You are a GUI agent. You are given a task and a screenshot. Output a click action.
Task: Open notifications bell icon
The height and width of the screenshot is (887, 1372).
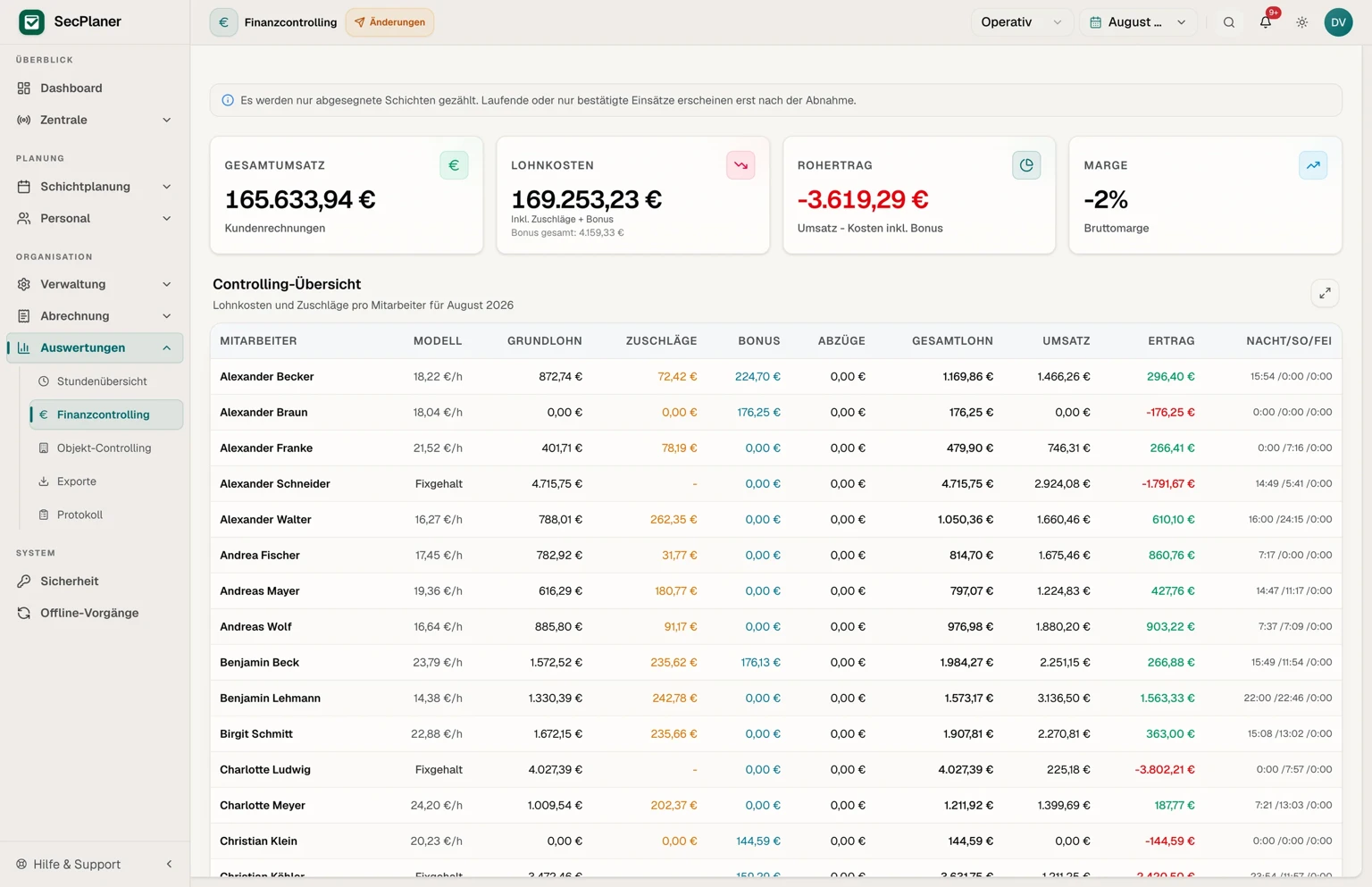pyautogui.click(x=1266, y=22)
